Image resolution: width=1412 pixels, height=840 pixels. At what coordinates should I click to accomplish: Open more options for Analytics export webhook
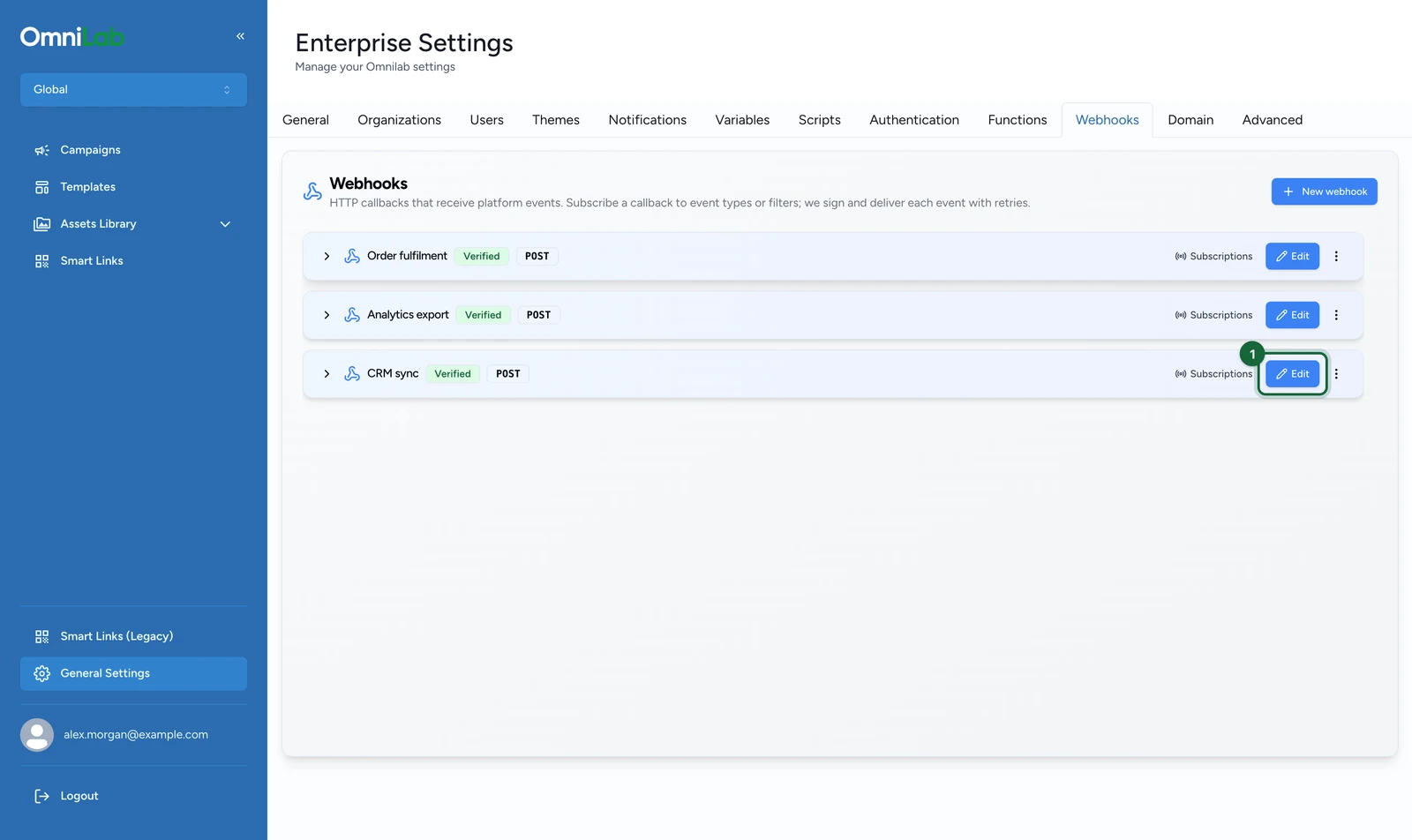point(1336,315)
